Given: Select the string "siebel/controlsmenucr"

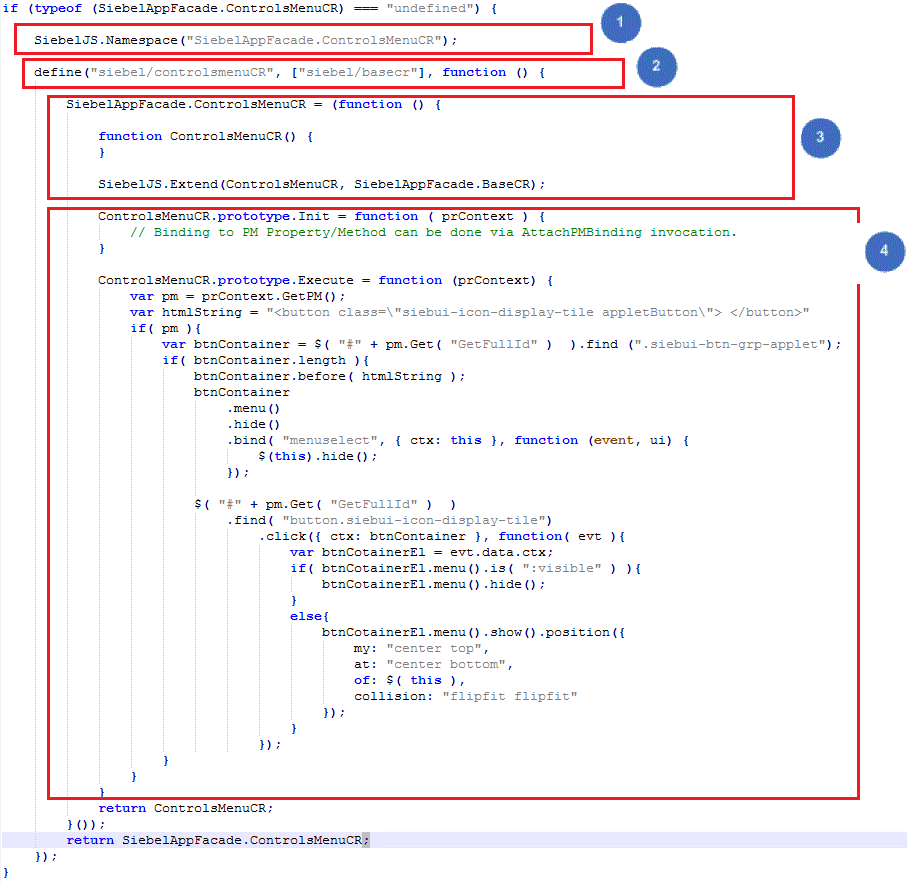Looking at the screenshot, I should 179,72.
